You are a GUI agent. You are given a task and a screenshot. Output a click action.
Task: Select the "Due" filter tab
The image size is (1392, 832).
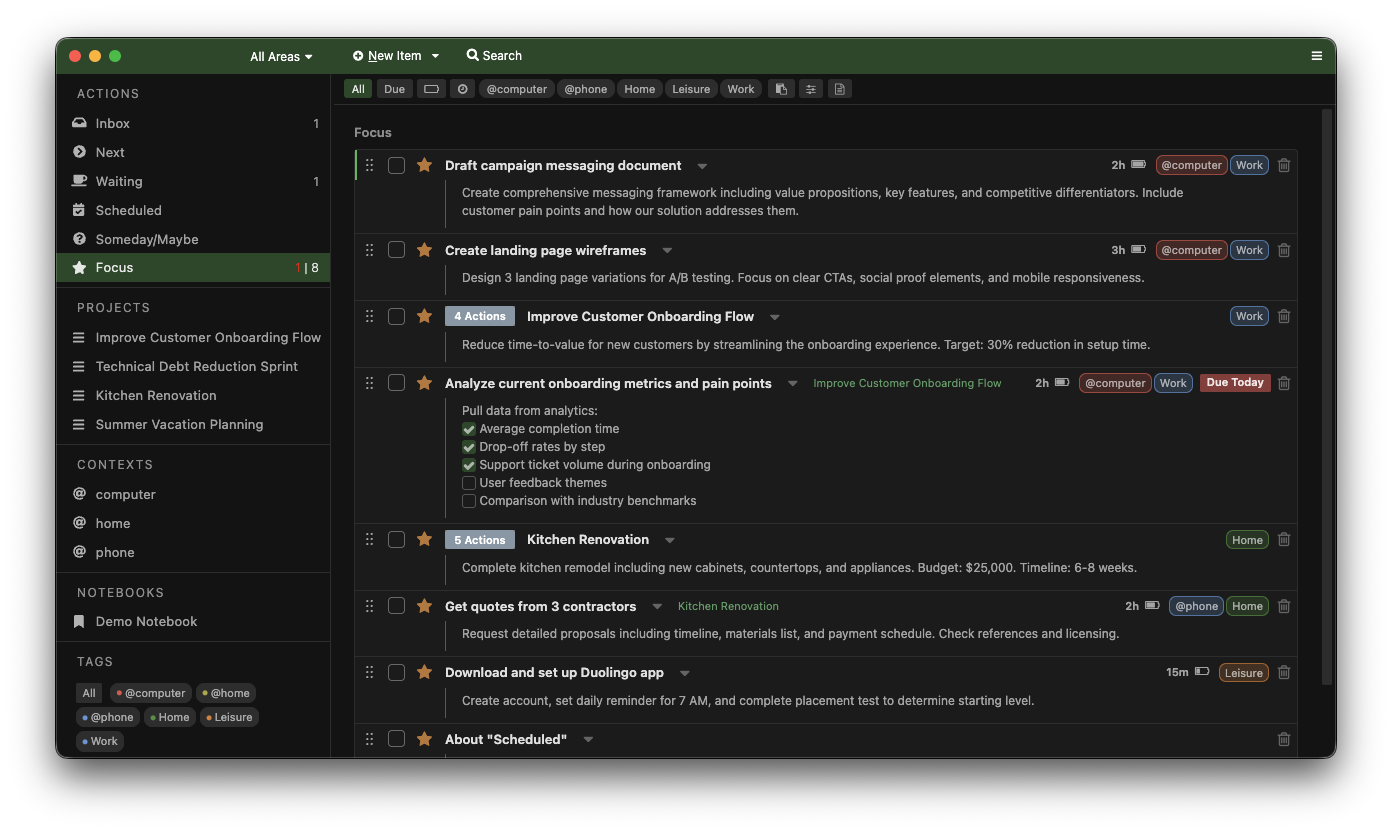pyautogui.click(x=394, y=88)
